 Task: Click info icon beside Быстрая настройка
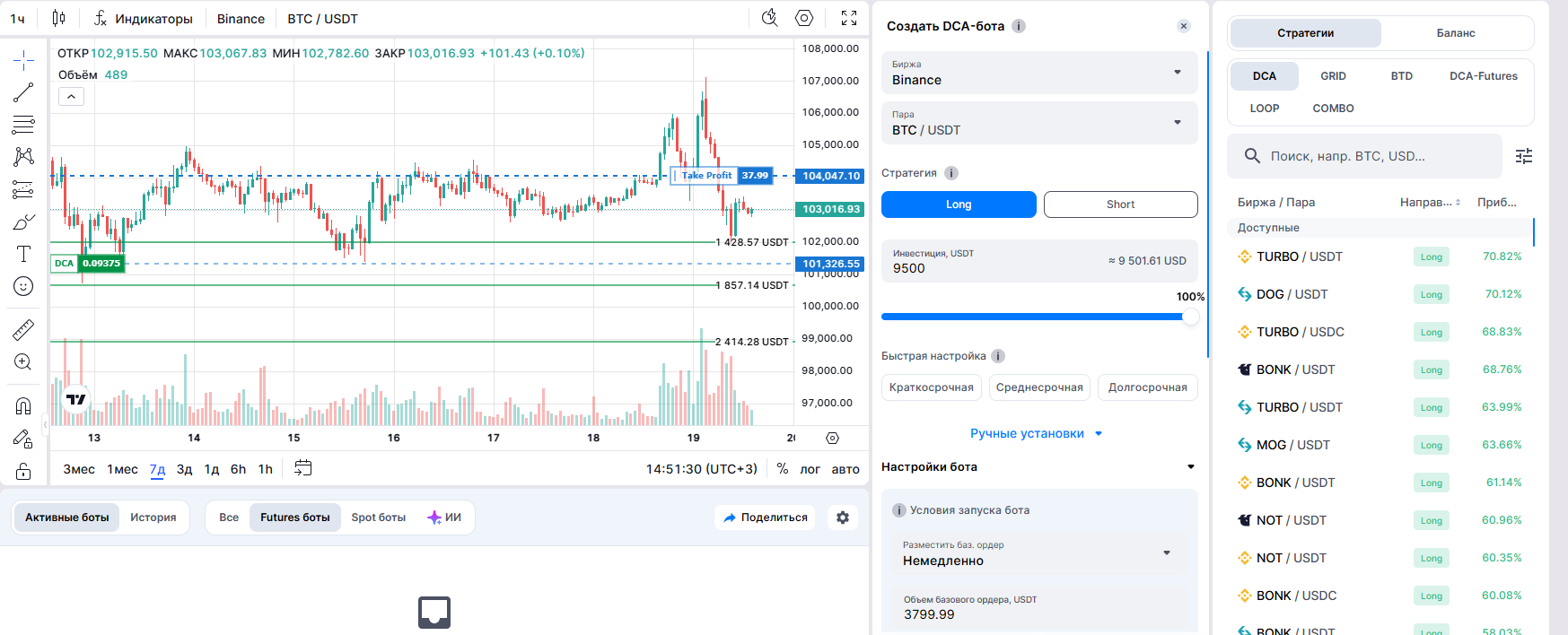(x=998, y=356)
